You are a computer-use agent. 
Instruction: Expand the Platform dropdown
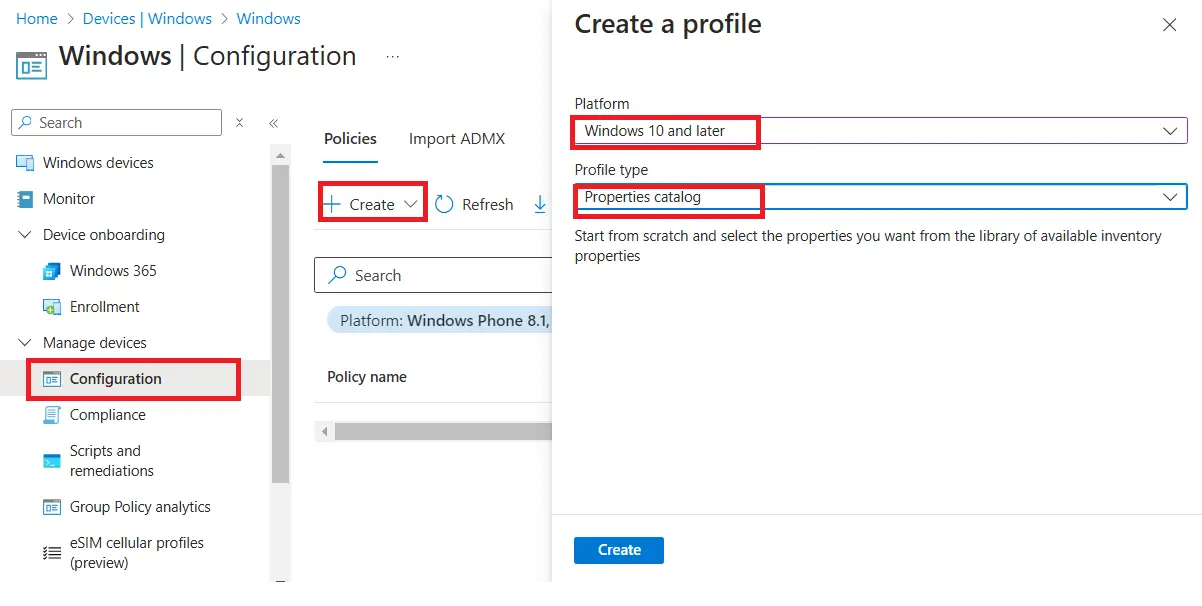coord(1169,131)
